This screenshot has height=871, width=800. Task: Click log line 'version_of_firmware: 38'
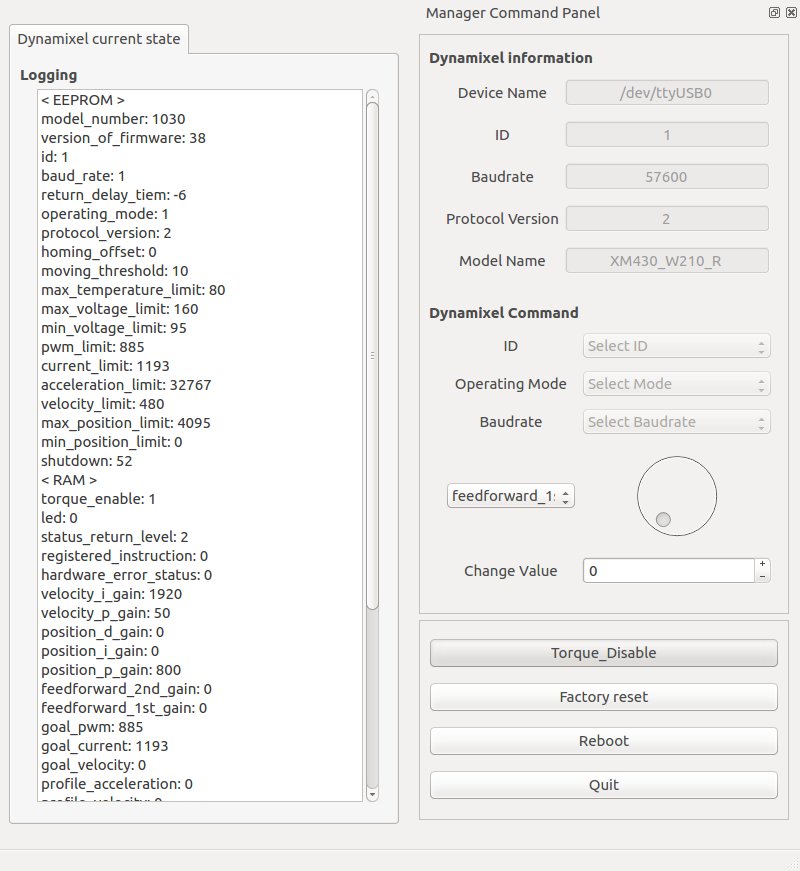click(123, 138)
